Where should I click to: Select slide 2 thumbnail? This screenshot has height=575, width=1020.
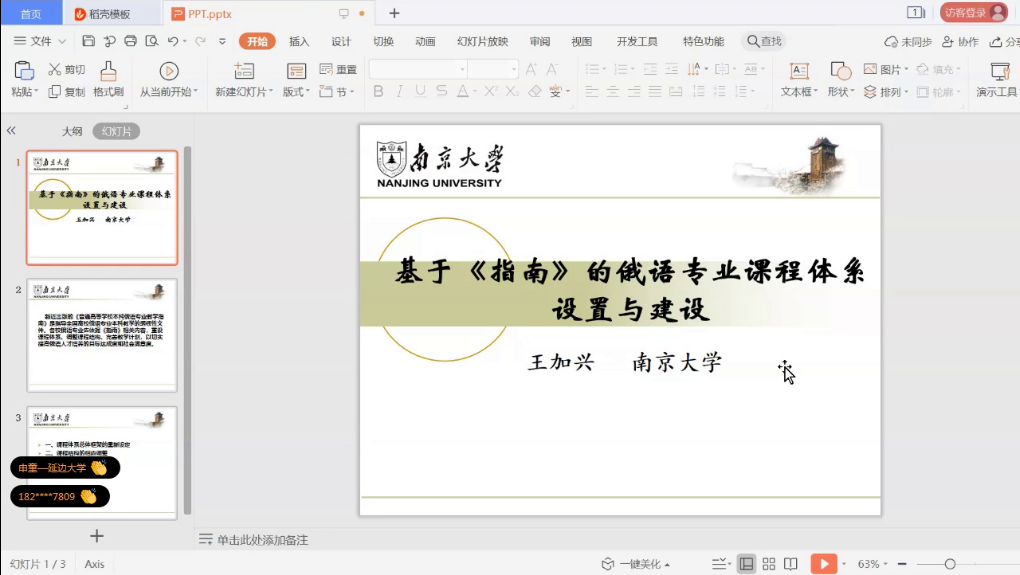102,335
